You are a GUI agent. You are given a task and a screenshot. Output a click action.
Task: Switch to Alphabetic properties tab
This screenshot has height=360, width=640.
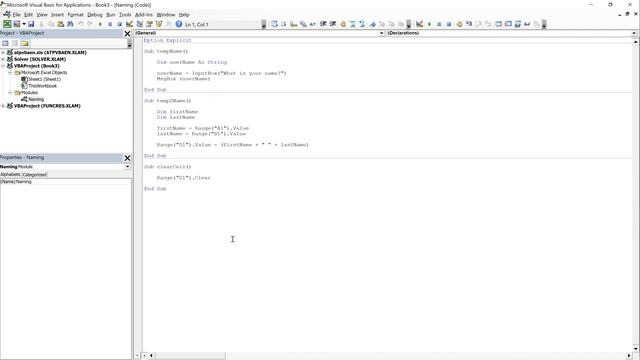(x=10, y=174)
